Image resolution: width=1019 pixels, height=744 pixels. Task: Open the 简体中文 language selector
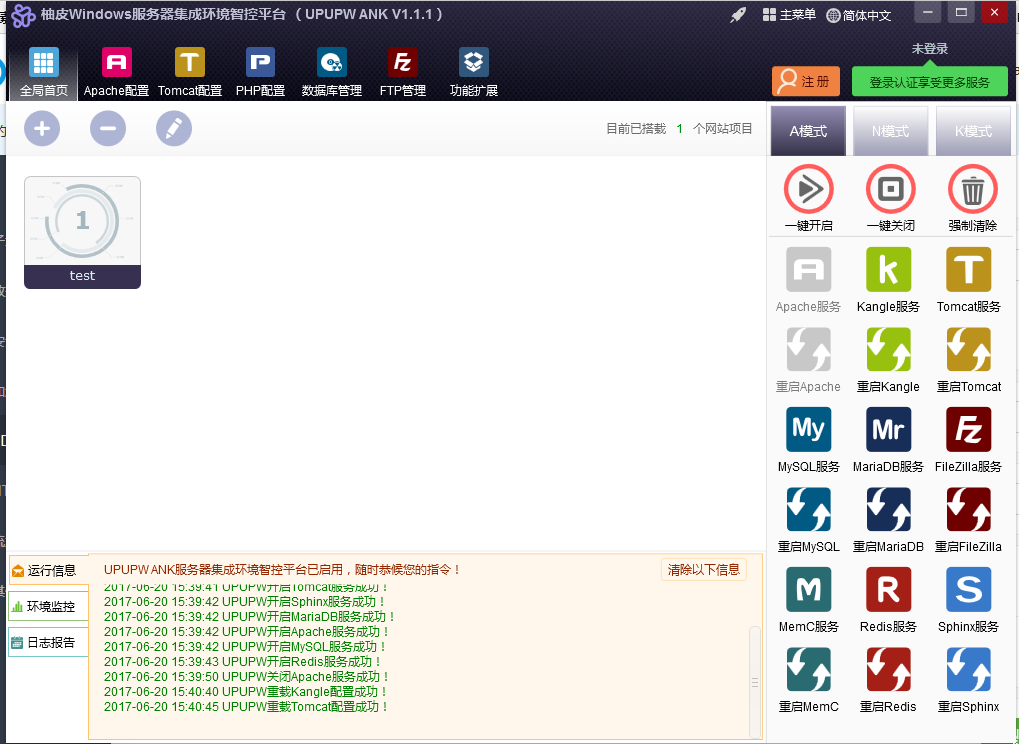(858, 15)
